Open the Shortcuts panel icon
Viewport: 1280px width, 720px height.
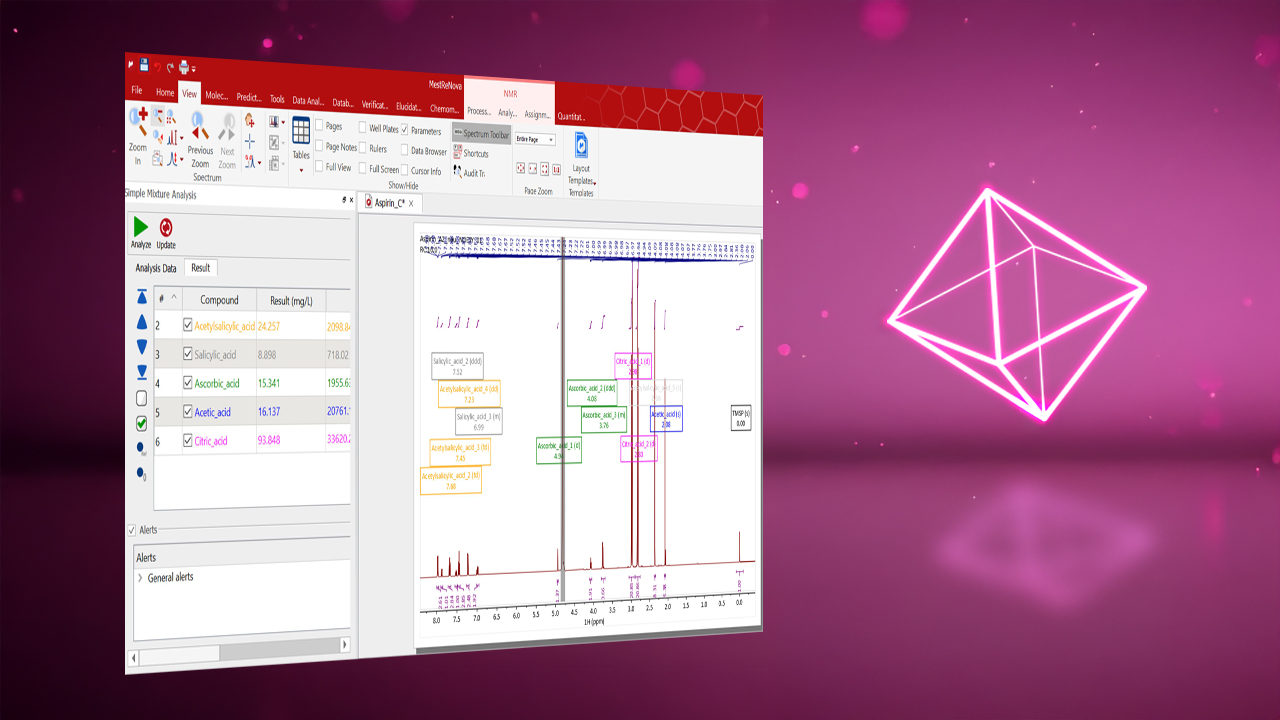coord(457,153)
